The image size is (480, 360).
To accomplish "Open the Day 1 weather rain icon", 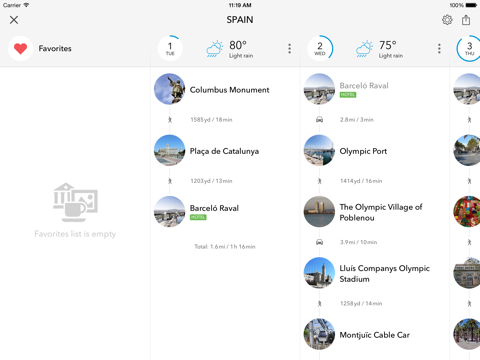I will 214,49.
